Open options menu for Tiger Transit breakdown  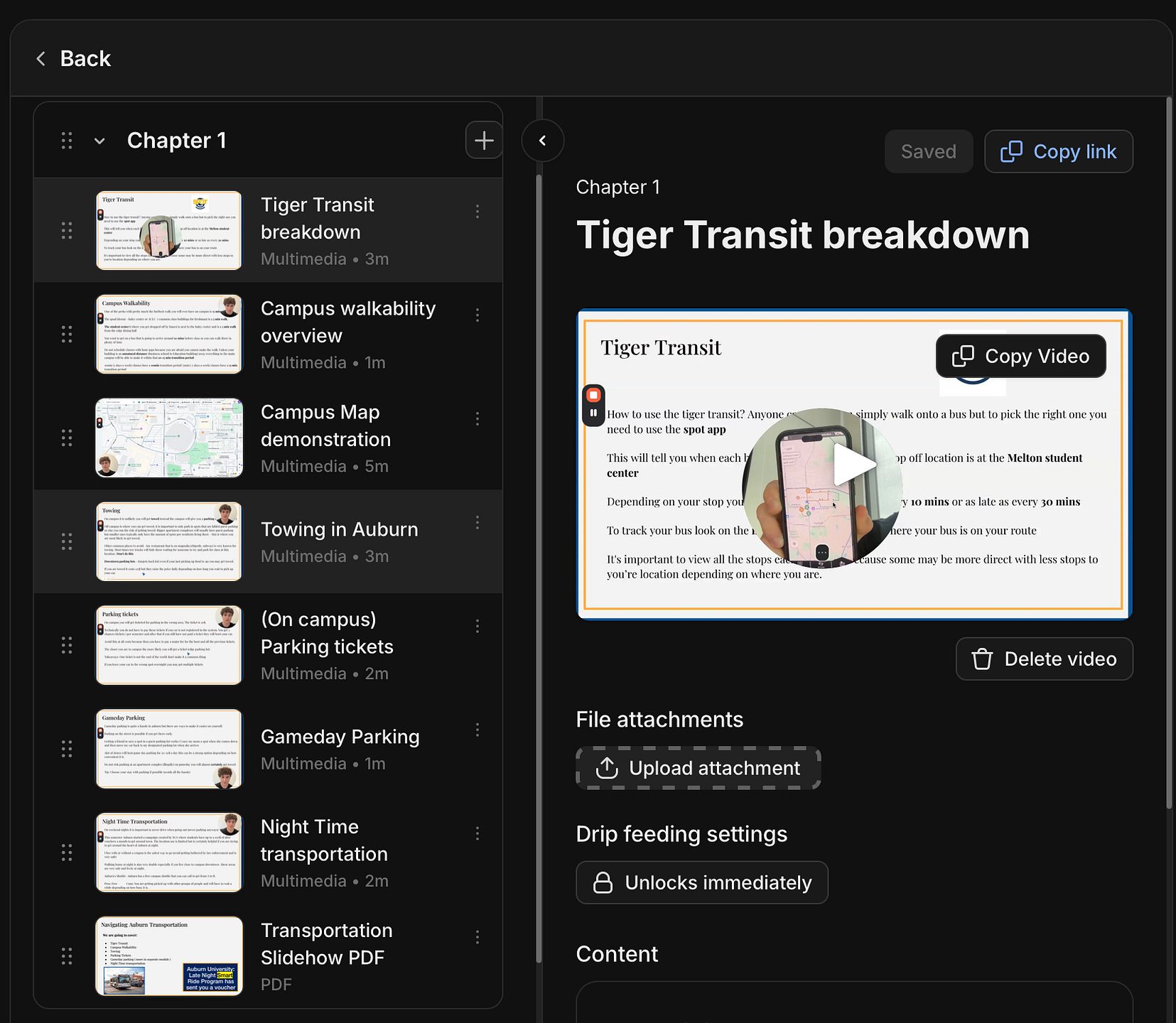tap(478, 211)
